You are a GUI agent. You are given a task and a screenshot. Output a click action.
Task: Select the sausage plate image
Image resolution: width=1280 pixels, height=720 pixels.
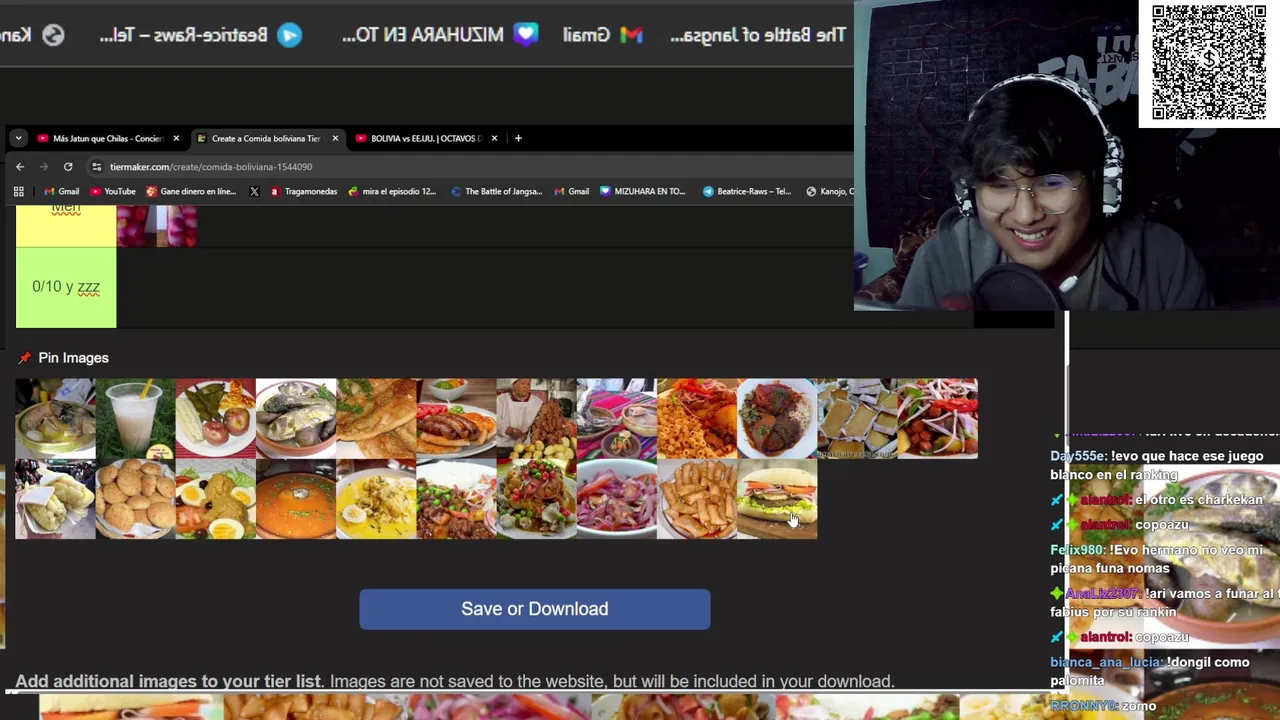pyautogui.click(x=456, y=418)
